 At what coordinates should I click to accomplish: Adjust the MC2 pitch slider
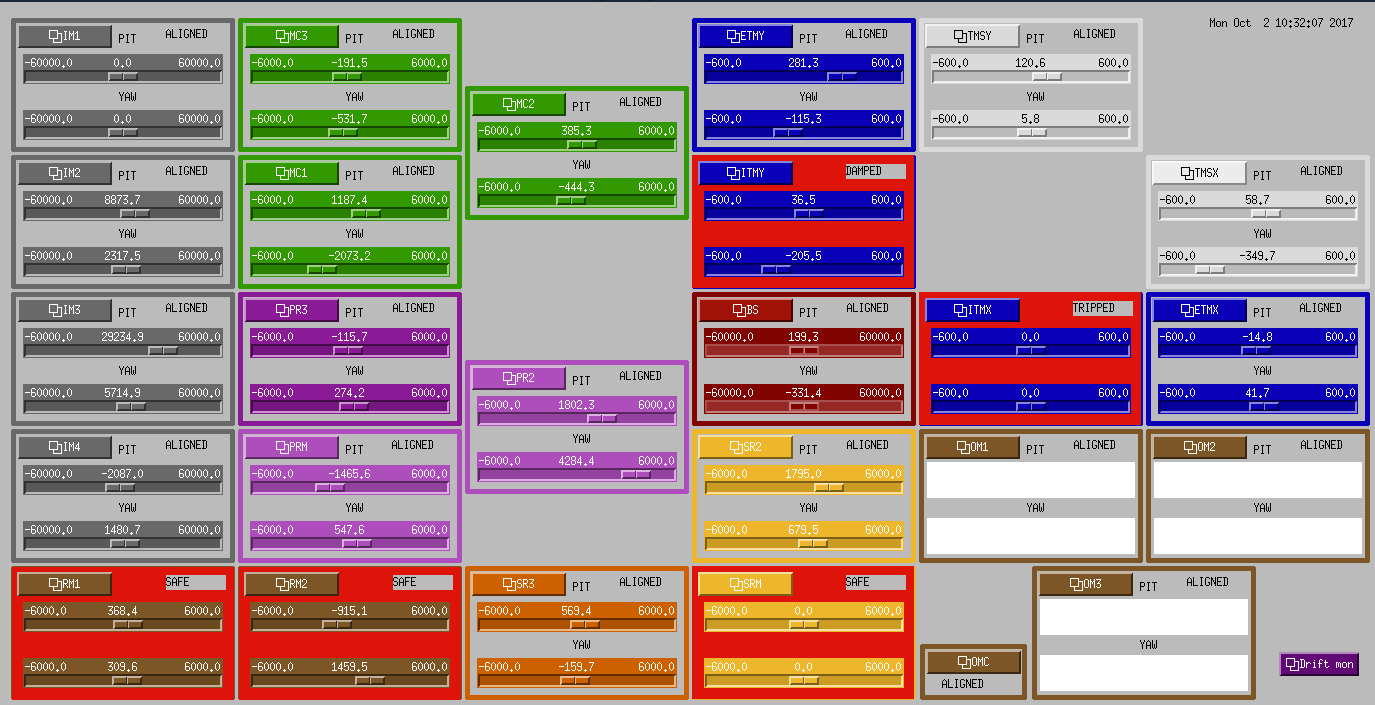pos(581,144)
